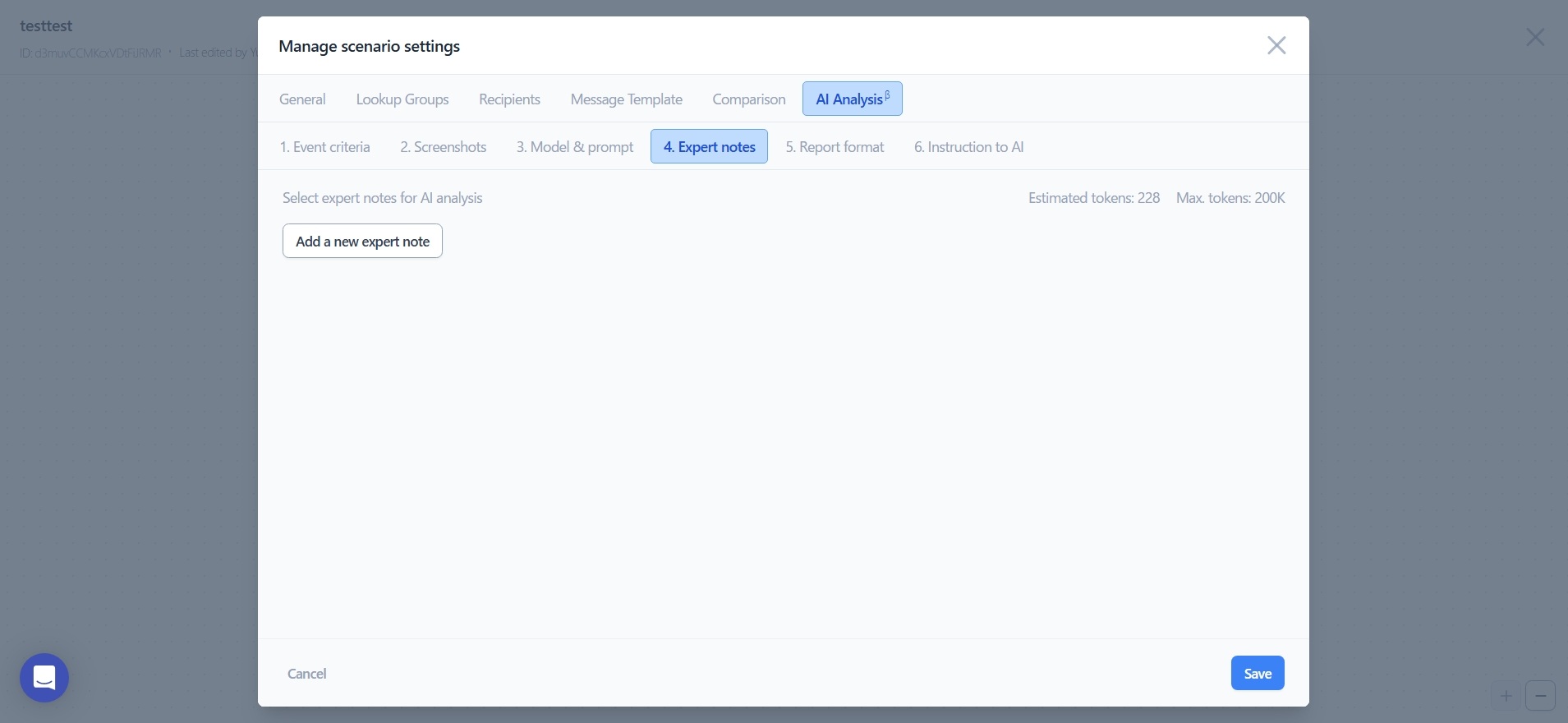The width and height of the screenshot is (1568, 723).
Task: Select step 4. Expert notes
Action: 709,147
